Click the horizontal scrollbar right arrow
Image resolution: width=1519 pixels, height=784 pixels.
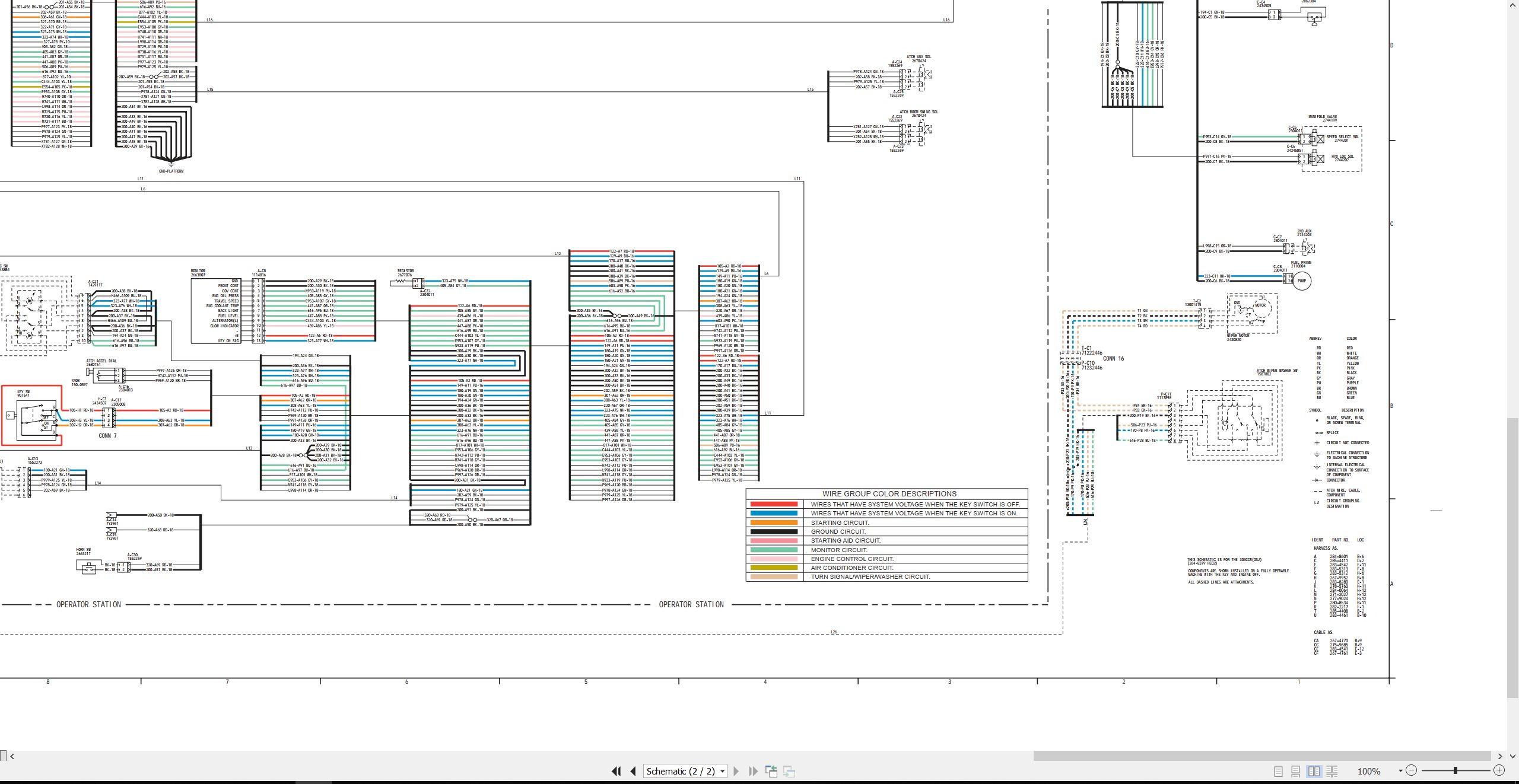1500,756
